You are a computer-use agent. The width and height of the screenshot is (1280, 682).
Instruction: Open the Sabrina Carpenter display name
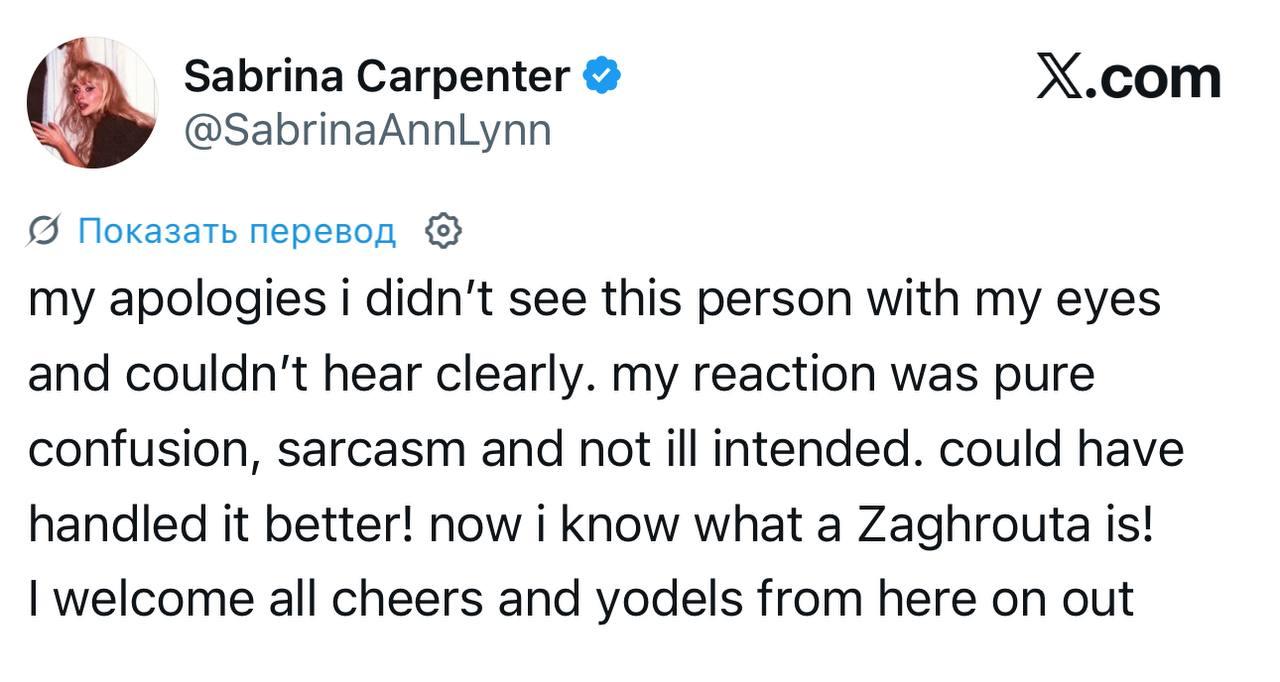coord(377,76)
